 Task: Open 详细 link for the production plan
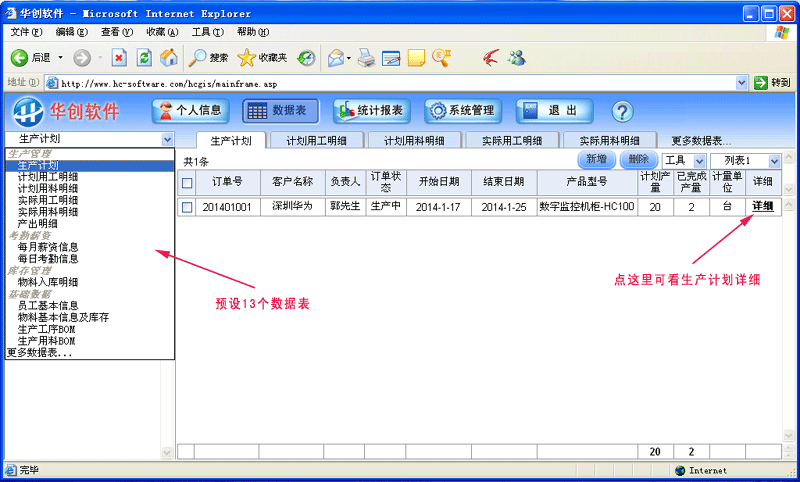762,207
